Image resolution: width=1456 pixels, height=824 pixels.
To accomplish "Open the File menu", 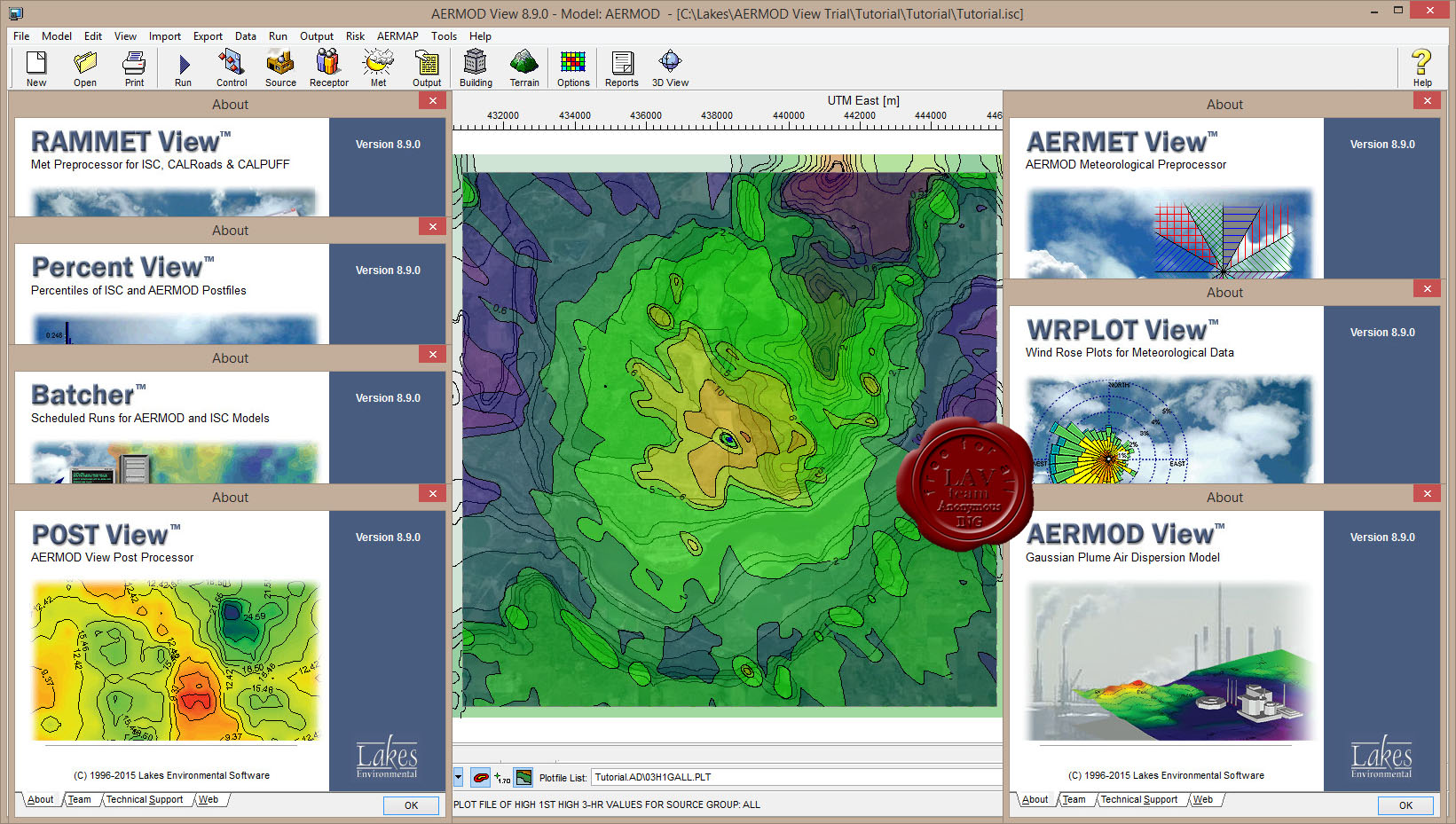I will (x=21, y=36).
